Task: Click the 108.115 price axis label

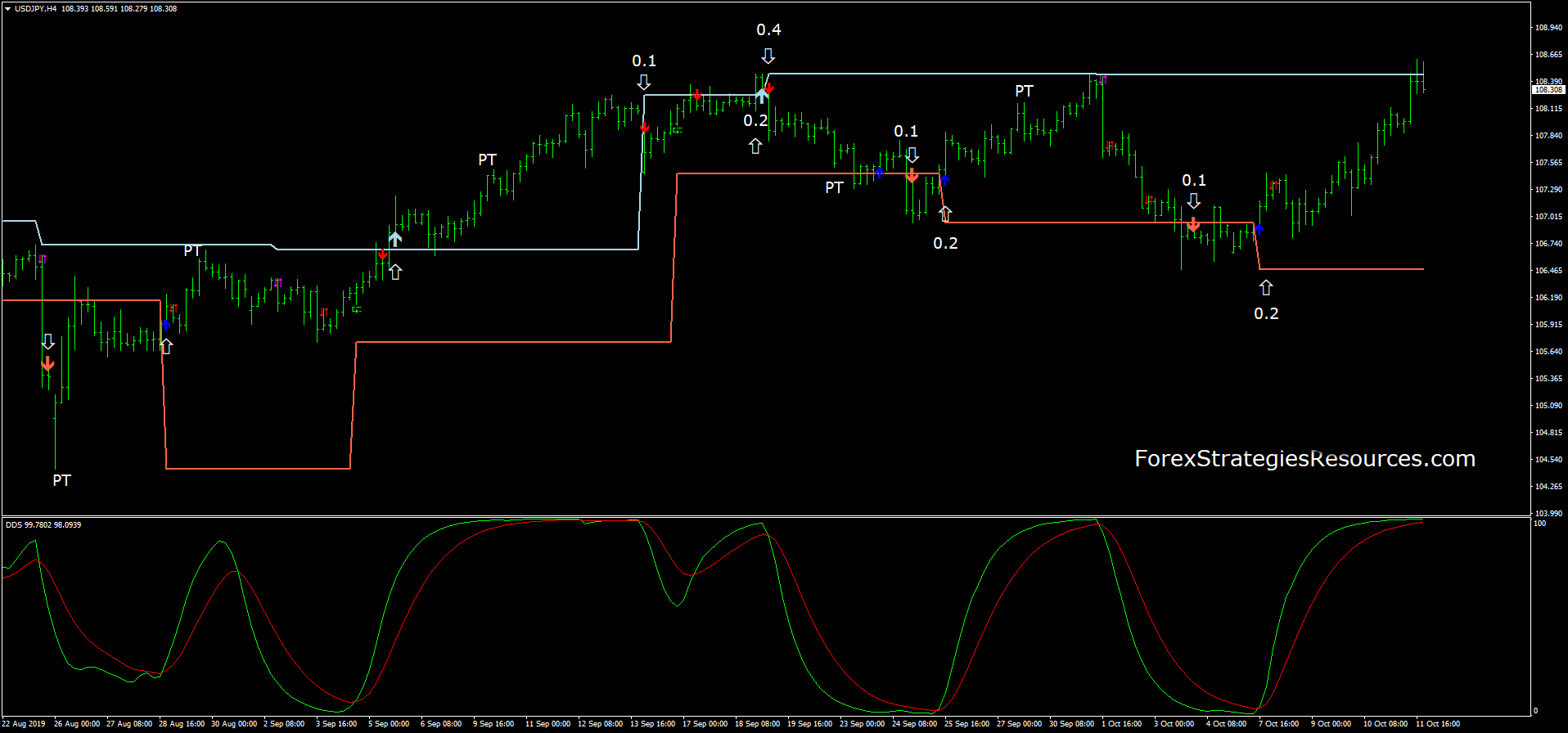Action: click(1548, 109)
